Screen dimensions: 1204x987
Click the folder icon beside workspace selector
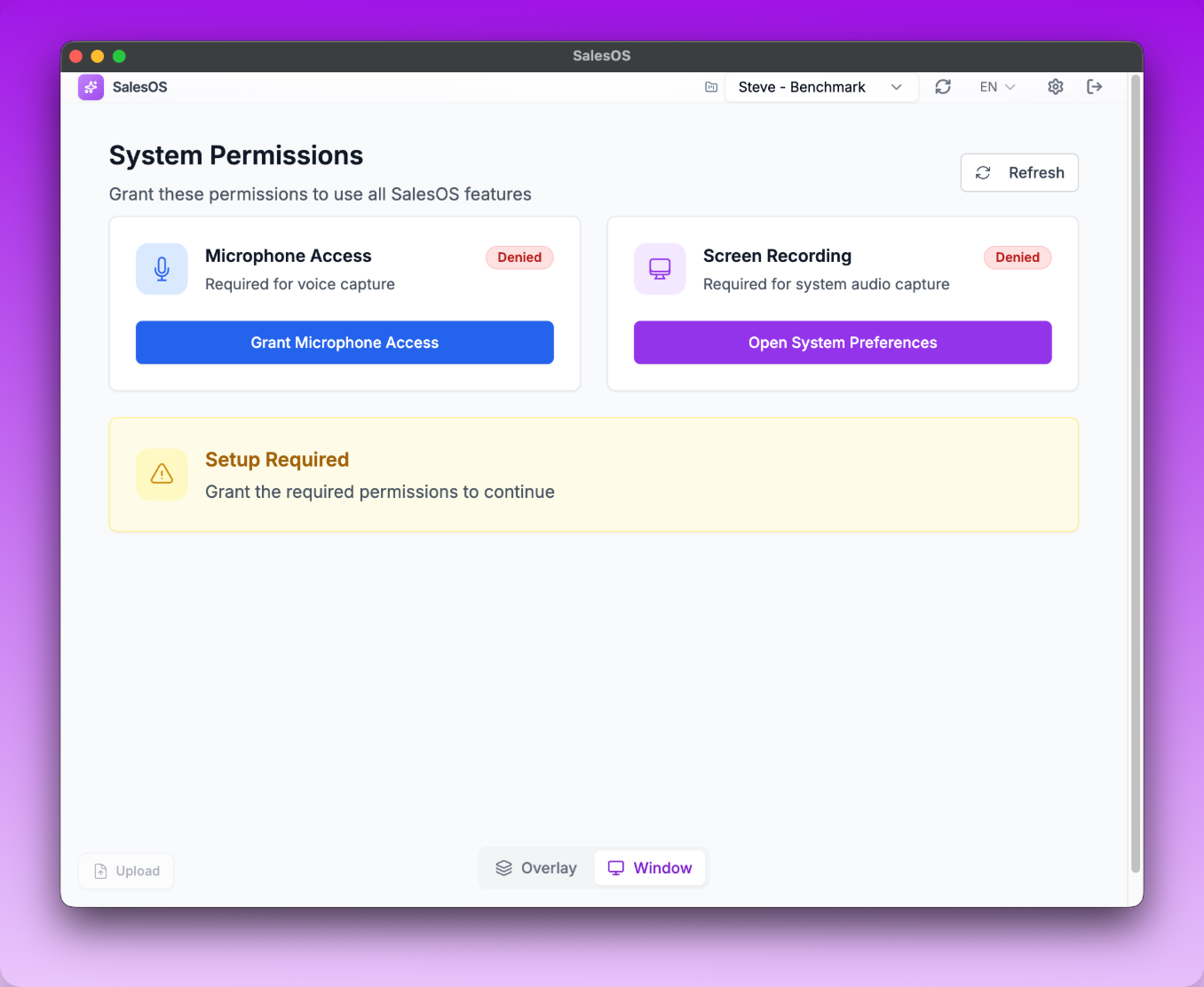tap(711, 87)
